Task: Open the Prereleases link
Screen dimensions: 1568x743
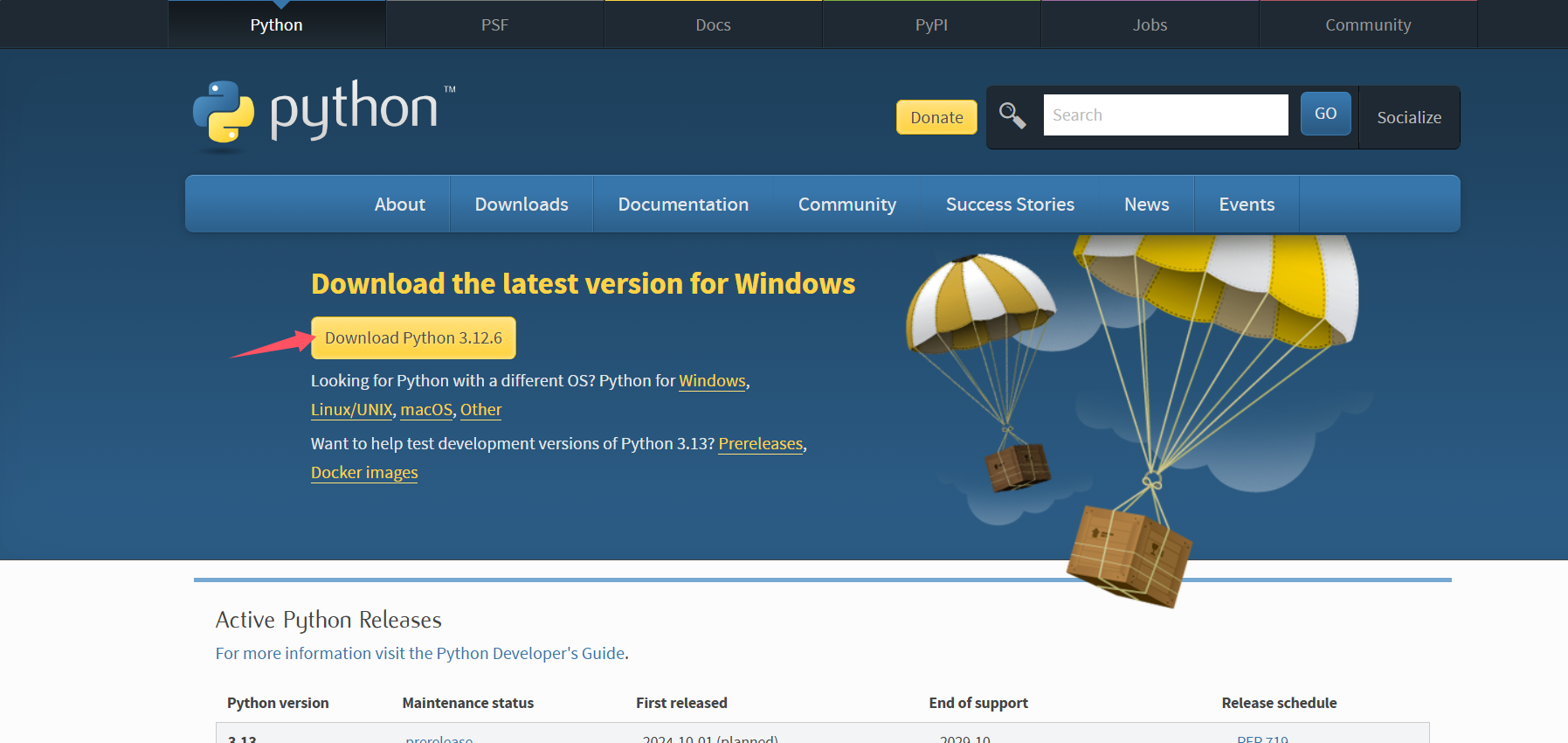Action: (x=760, y=444)
